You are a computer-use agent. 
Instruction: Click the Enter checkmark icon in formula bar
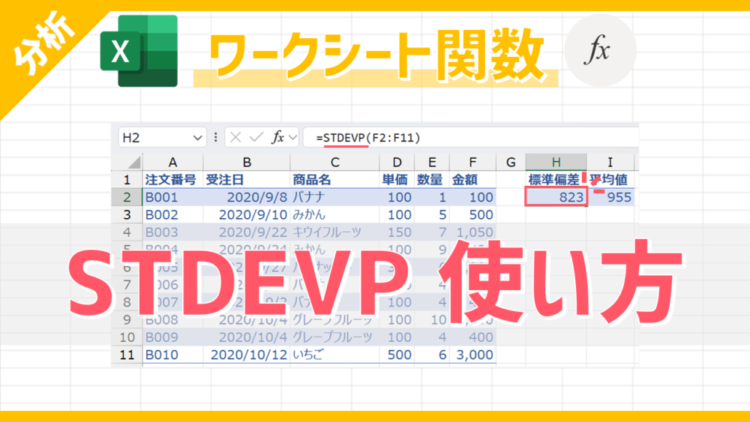[x=256, y=137]
